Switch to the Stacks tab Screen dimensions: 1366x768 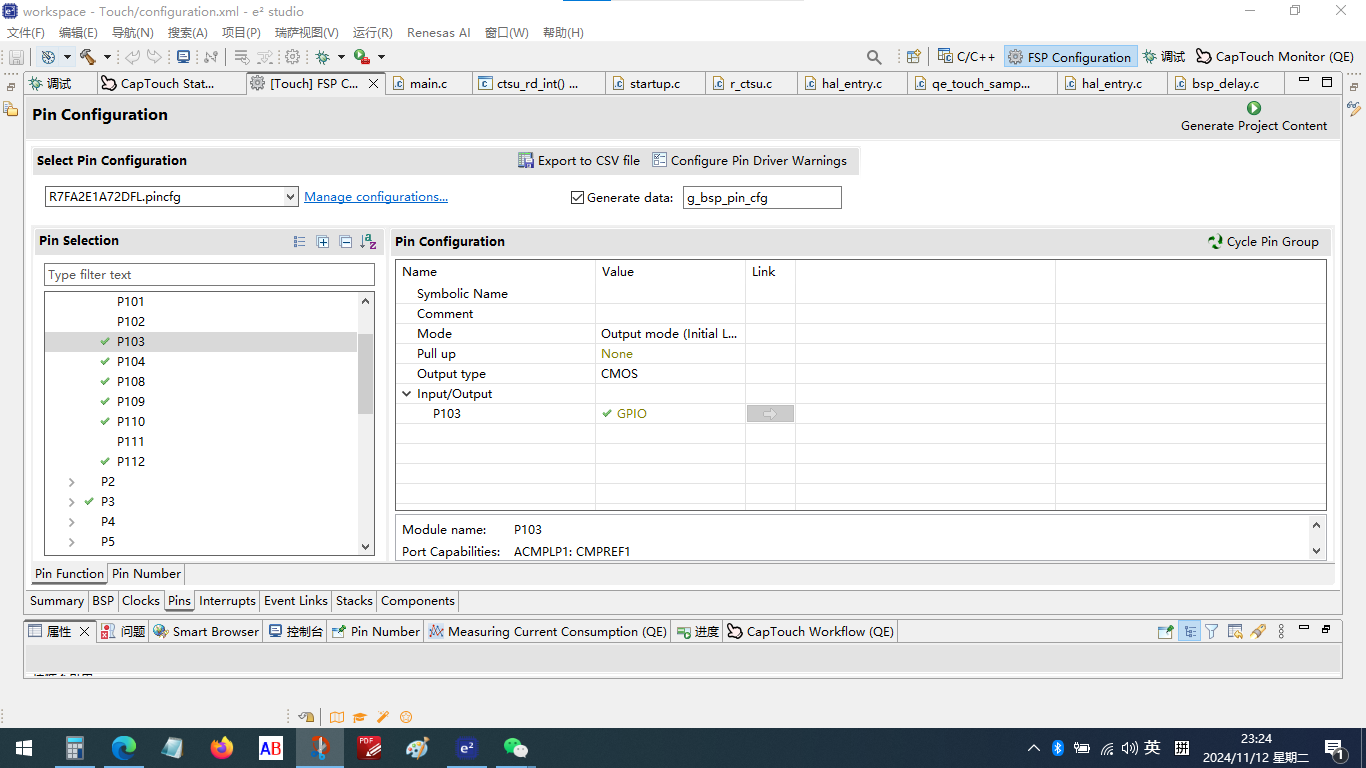354,601
